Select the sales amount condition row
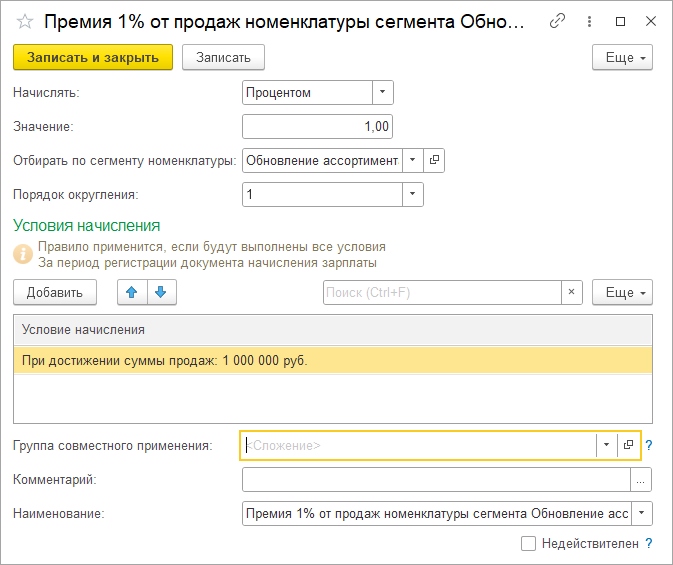The width and height of the screenshot is (673, 565). (332, 360)
